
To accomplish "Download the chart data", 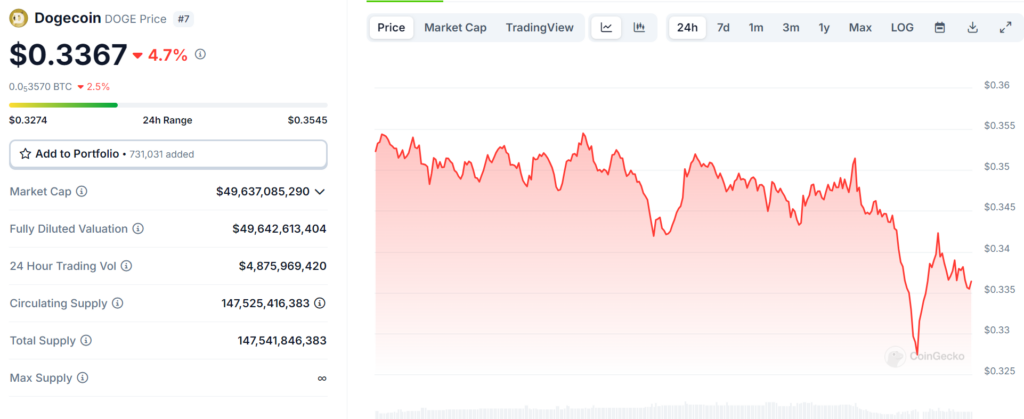I will pyautogui.click(x=972, y=27).
